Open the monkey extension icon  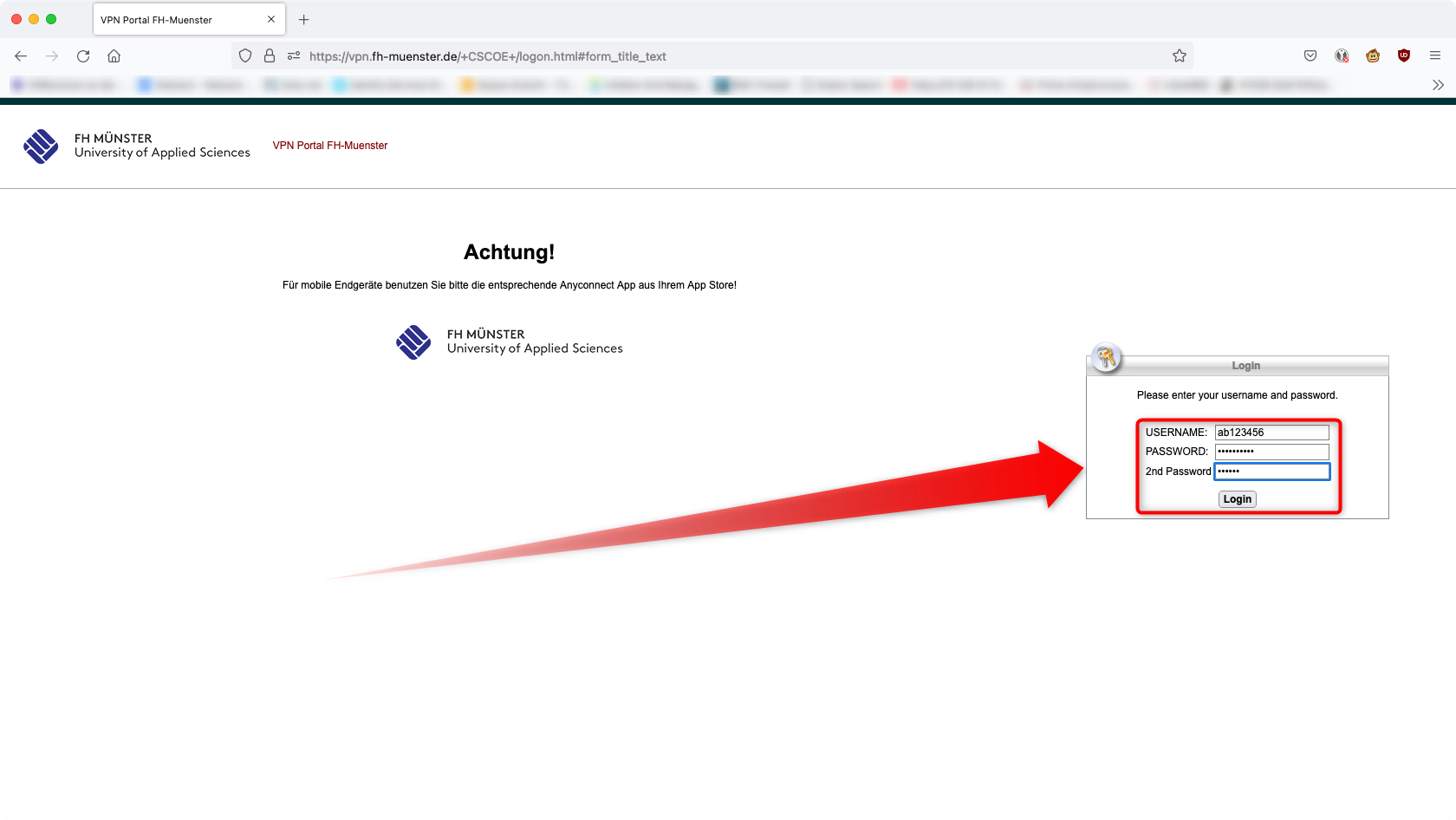(x=1373, y=56)
